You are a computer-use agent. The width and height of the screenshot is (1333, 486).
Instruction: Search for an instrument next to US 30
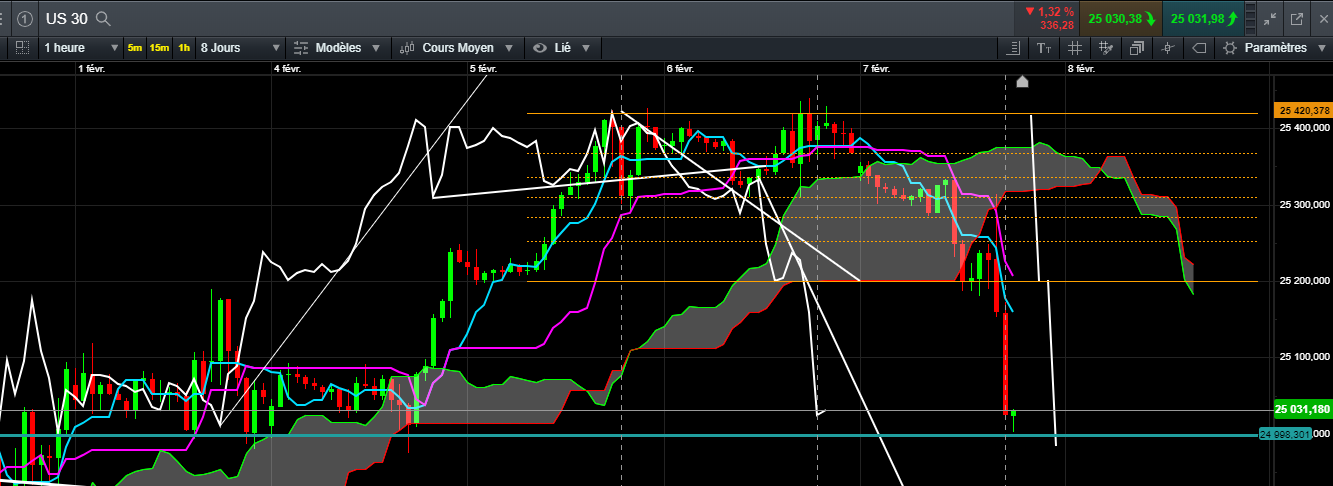(102, 18)
